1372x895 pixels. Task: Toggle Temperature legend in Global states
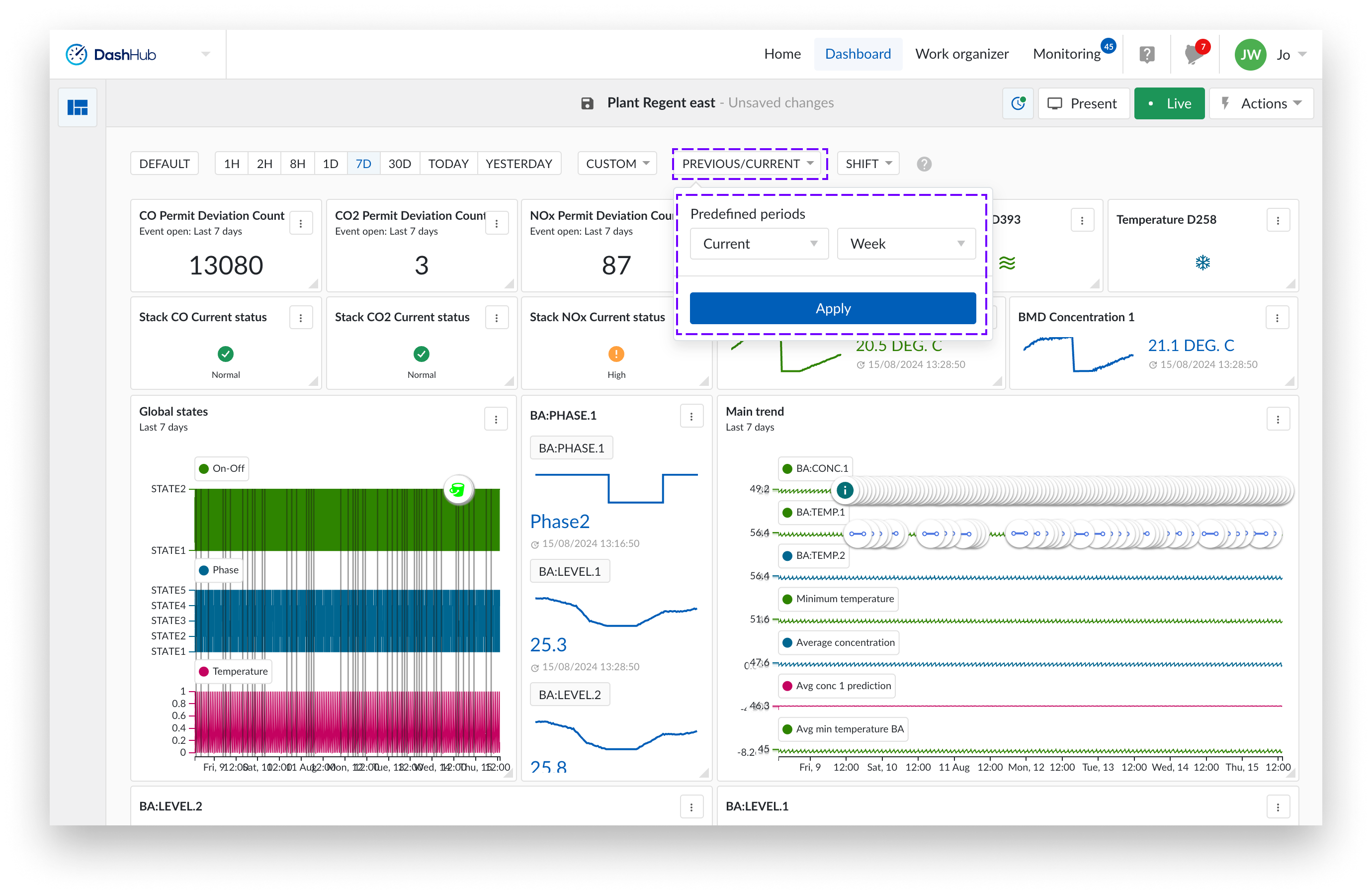coord(234,672)
